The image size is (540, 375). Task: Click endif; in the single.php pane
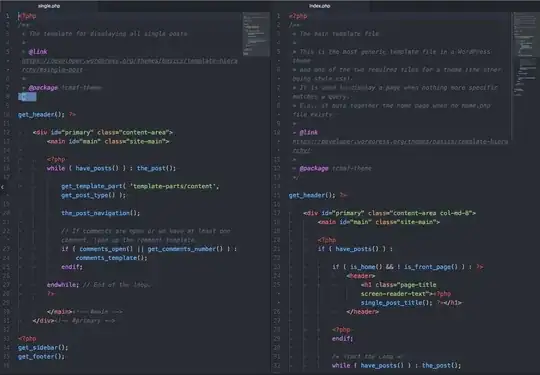click(72, 267)
